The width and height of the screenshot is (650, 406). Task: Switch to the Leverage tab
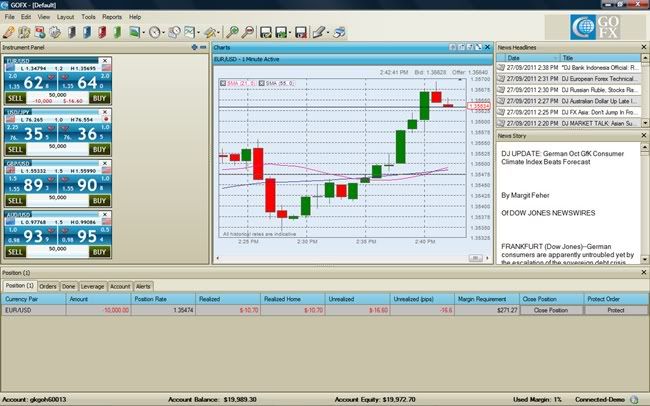92,285
